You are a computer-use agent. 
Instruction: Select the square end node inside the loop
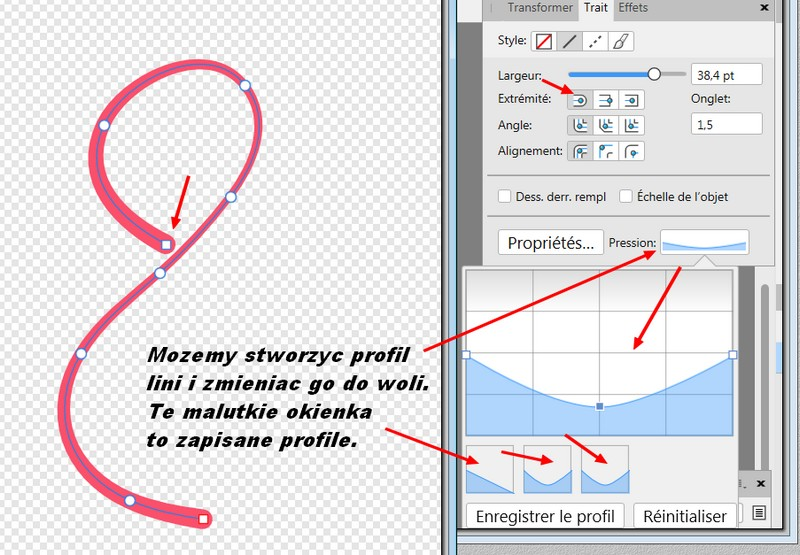point(166,245)
